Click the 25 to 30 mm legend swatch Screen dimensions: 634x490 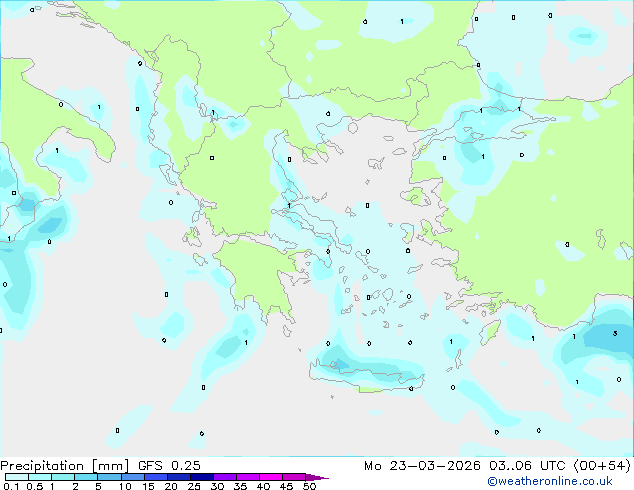pyautogui.click(x=202, y=477)
